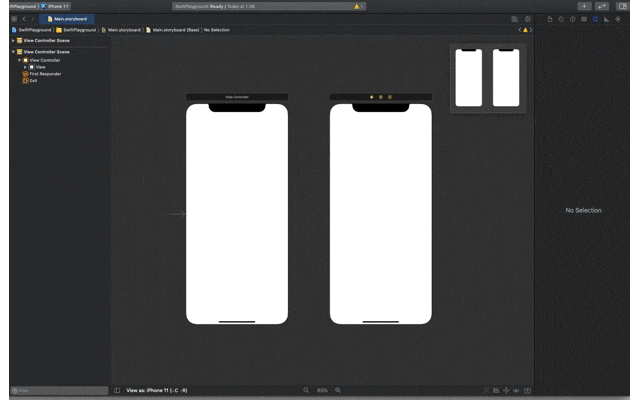Go to previous issue arrow

point(520,30)
